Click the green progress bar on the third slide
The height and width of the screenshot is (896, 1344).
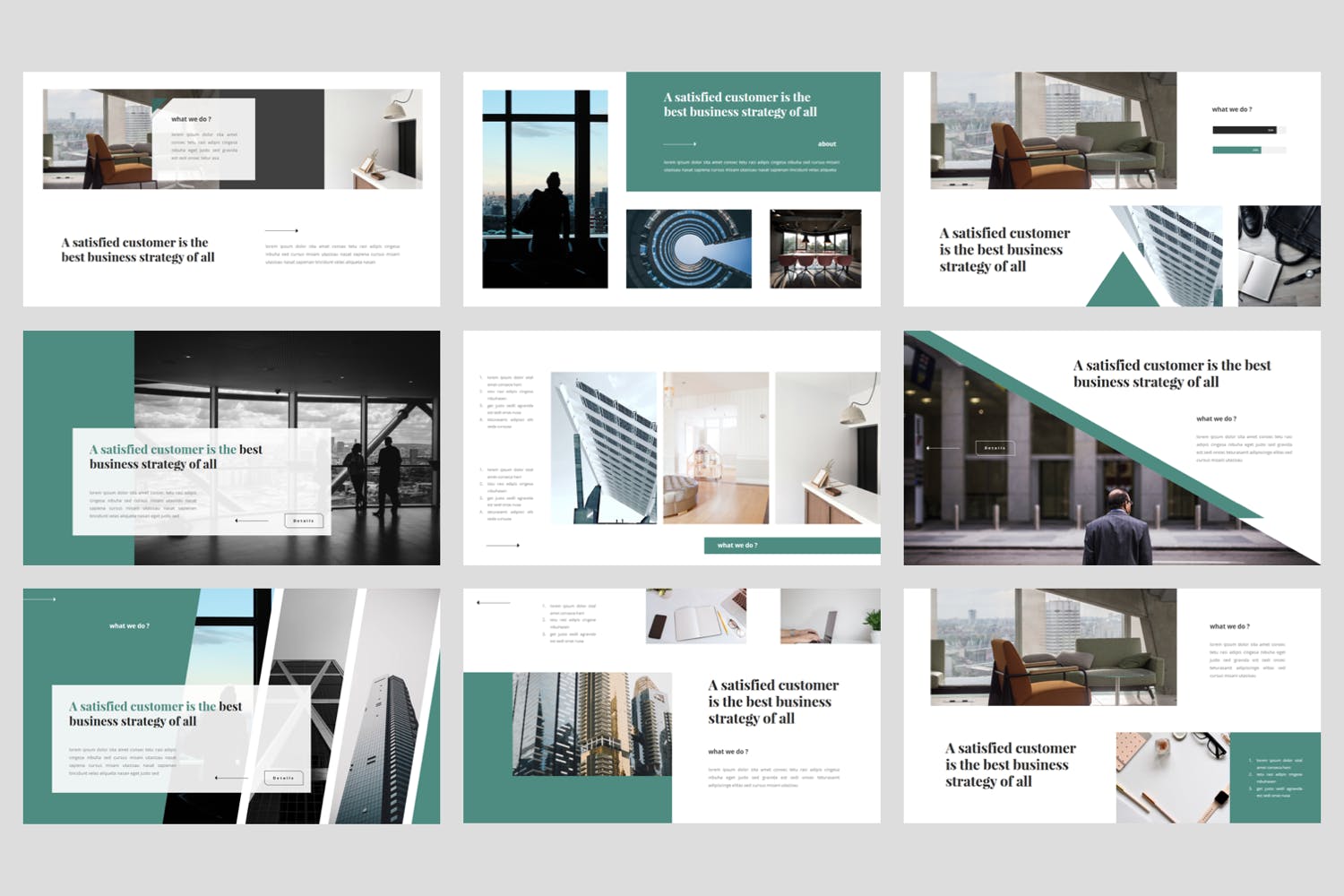click(1236, 150)
